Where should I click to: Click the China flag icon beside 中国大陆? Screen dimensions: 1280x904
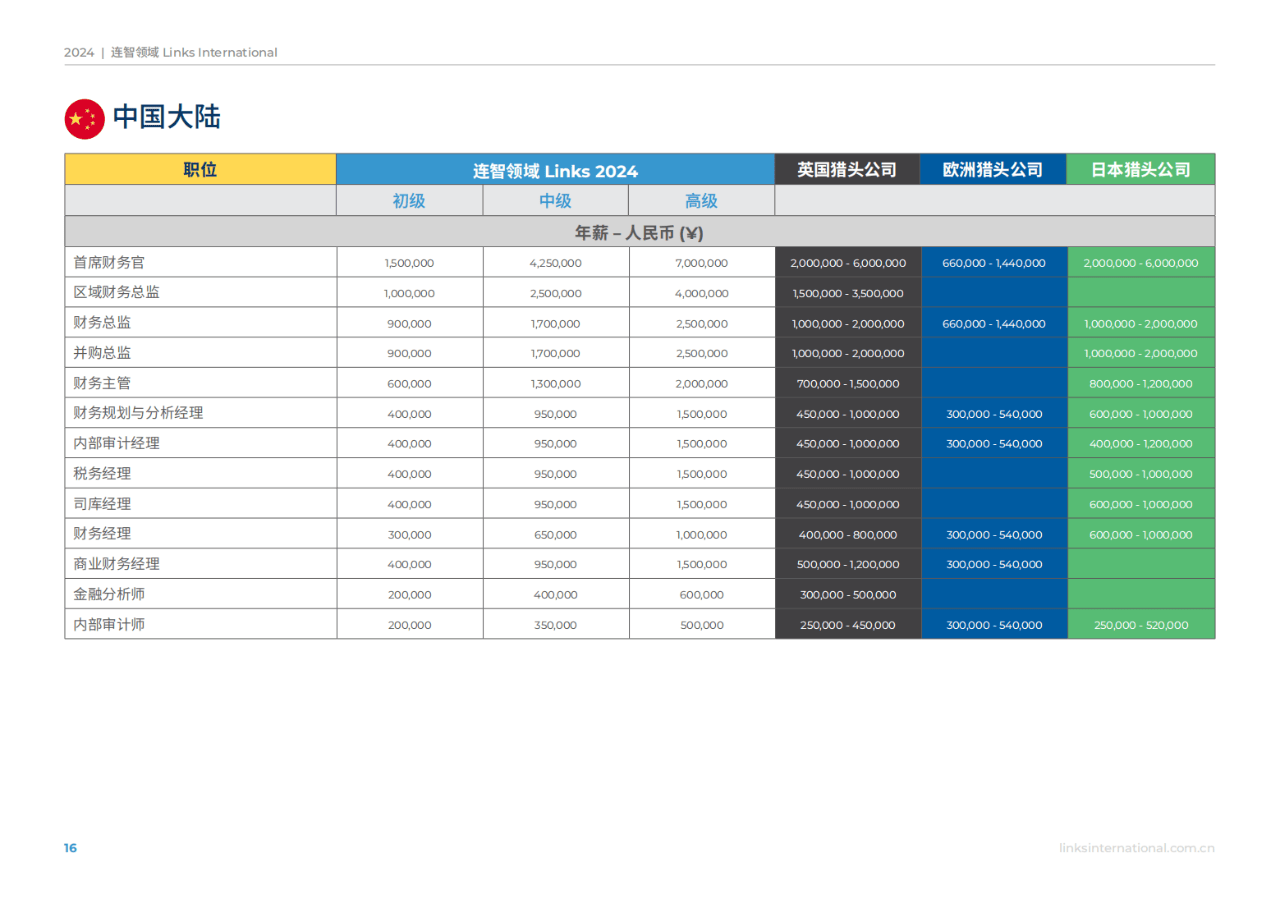click(84, 119)
